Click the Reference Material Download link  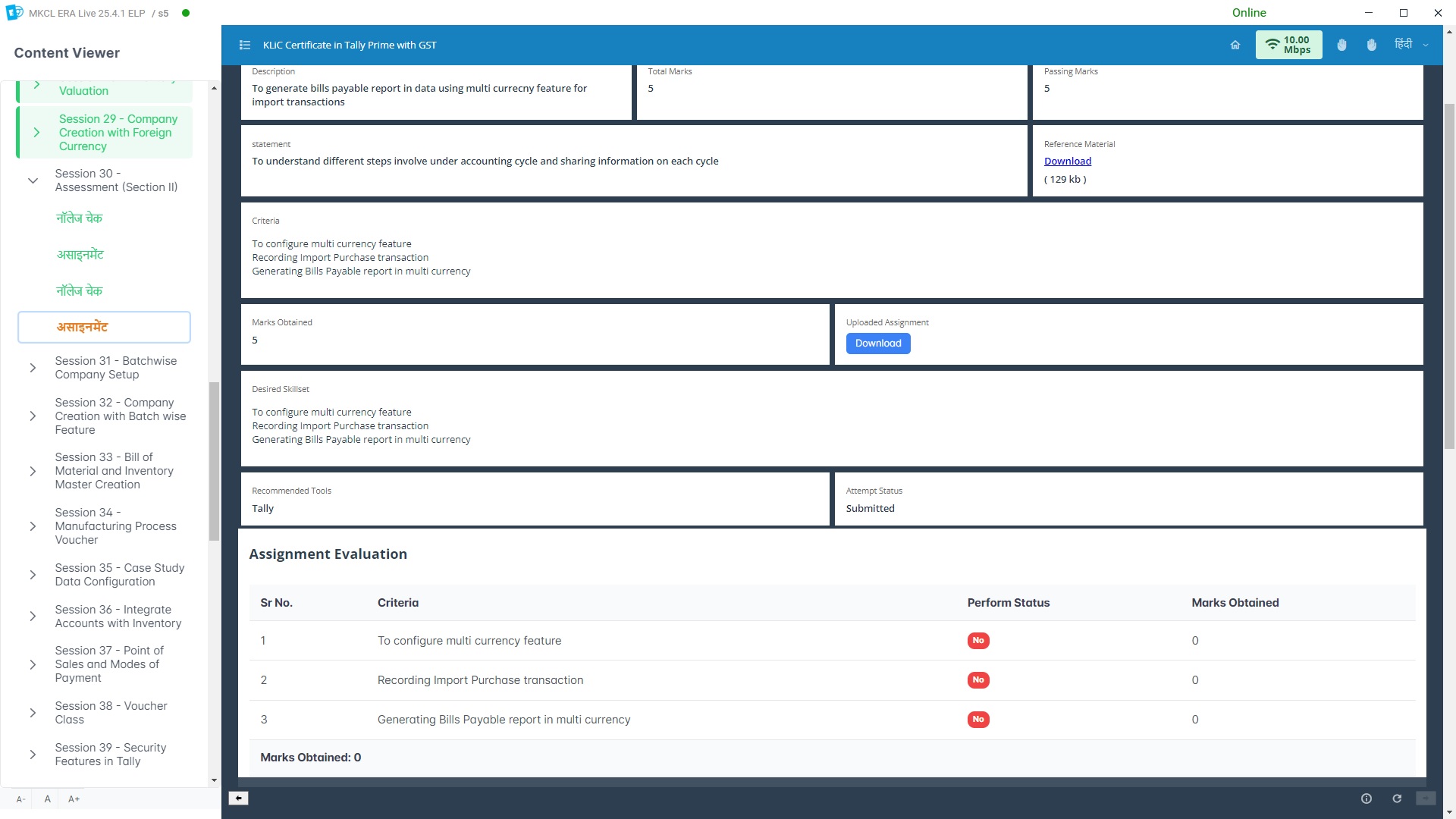[1067, 161]
